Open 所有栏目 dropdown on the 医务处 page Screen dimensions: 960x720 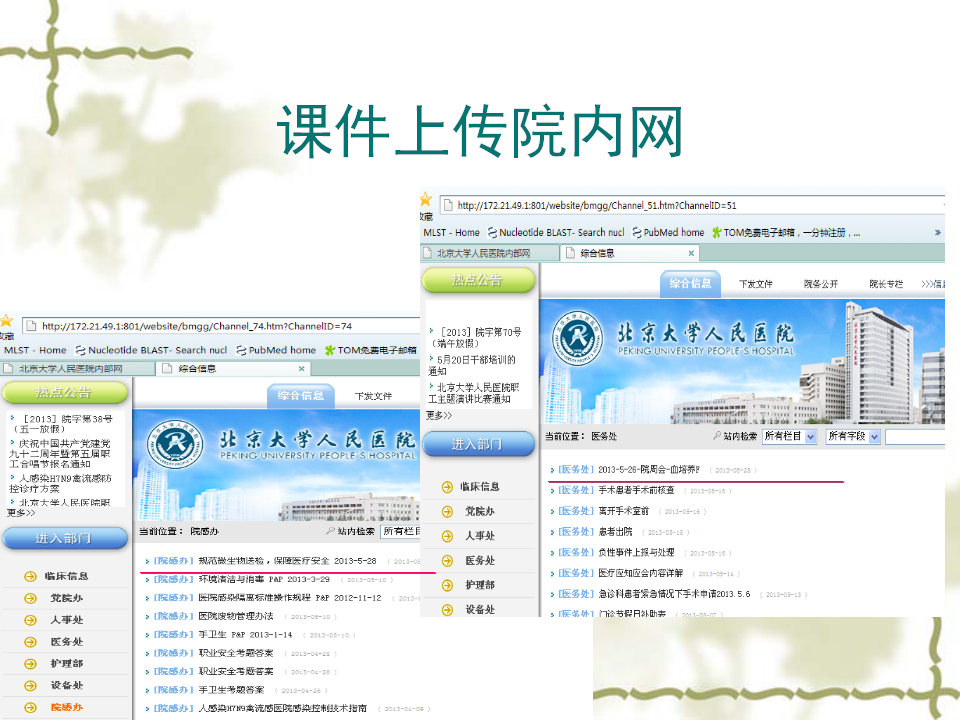click(x=790, y=437)
